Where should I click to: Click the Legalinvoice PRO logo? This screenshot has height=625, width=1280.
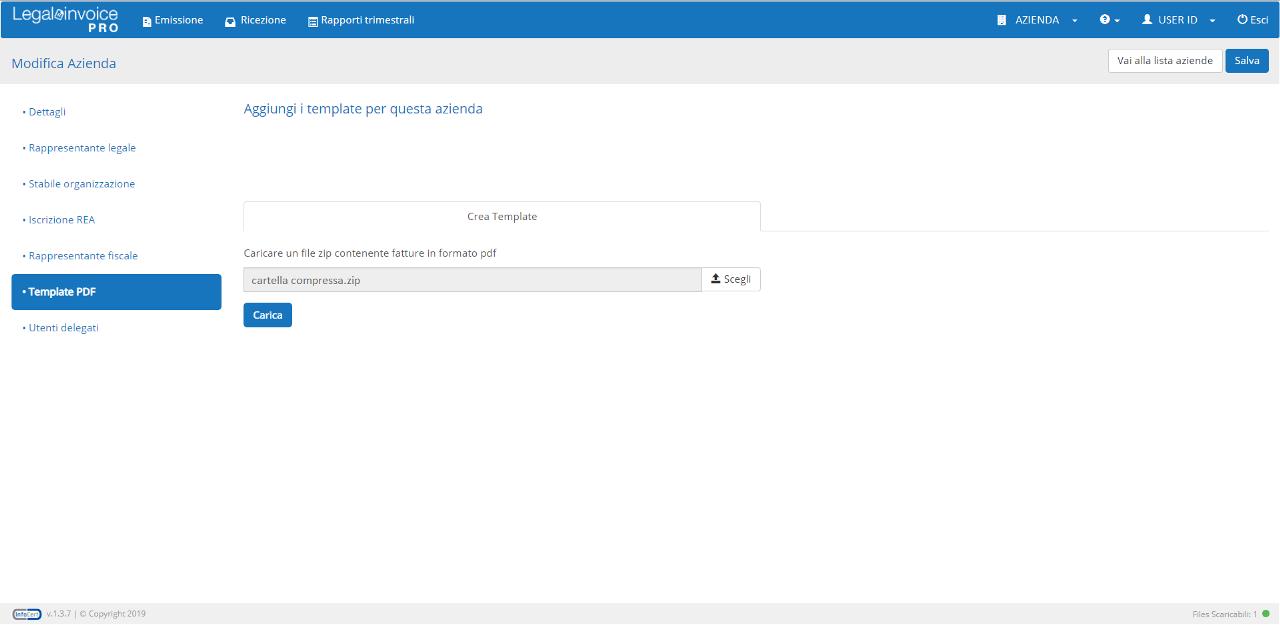[65, 19]
